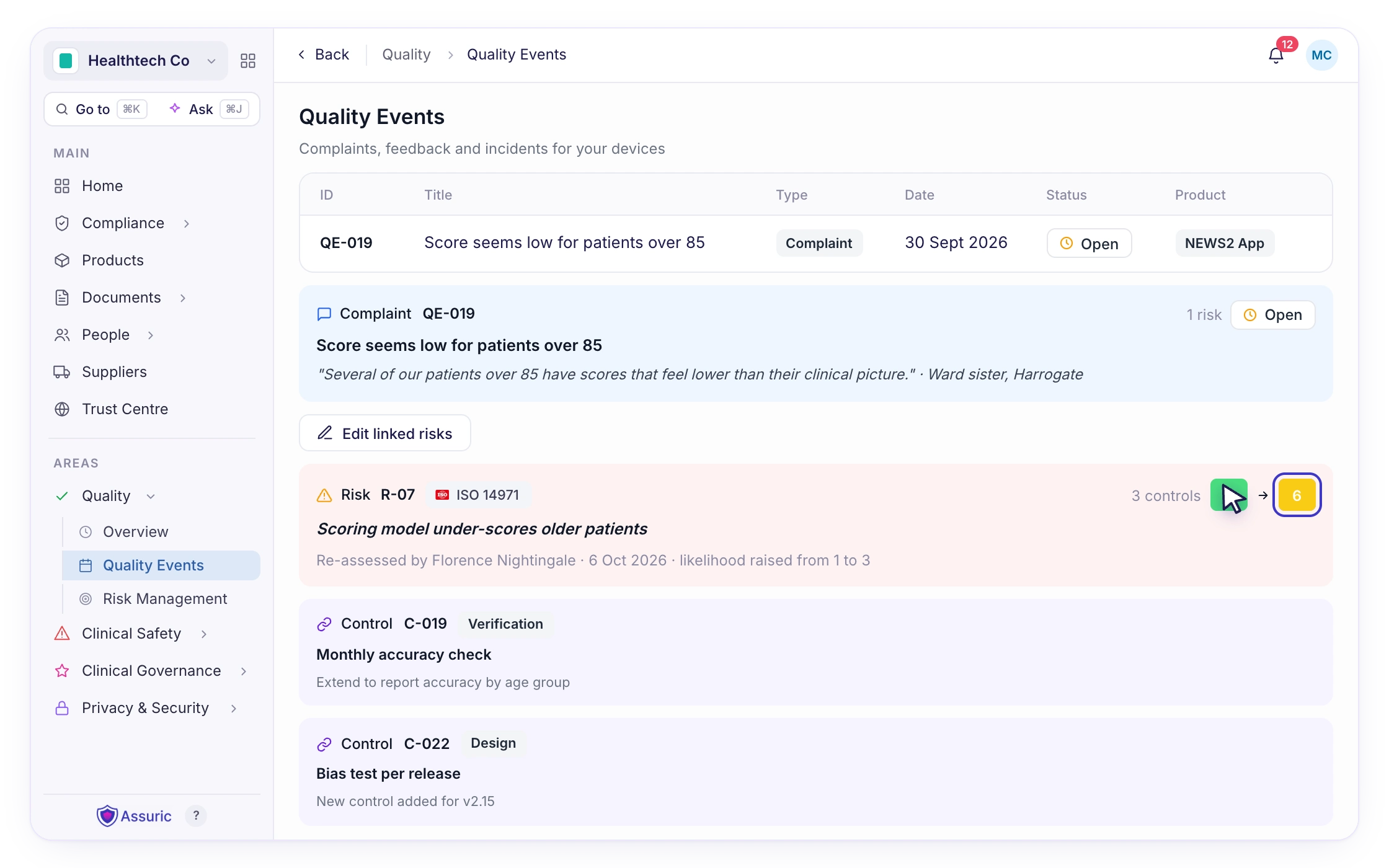The width and height of the screenshot is (1389, 868).
Task: Click the NEWS2 App product tag
Action: [x=1225, y=243]
